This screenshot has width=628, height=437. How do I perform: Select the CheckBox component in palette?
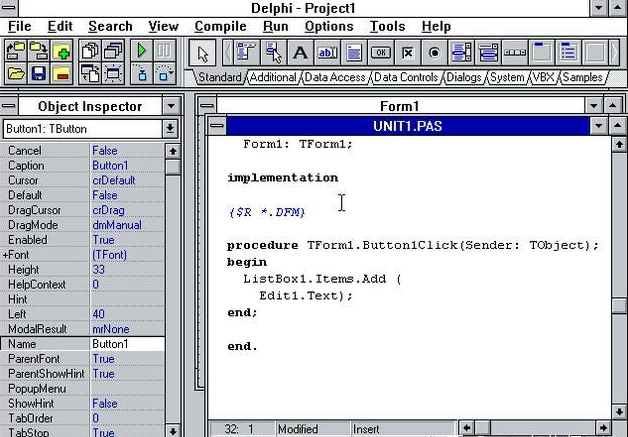coord(408,53)
